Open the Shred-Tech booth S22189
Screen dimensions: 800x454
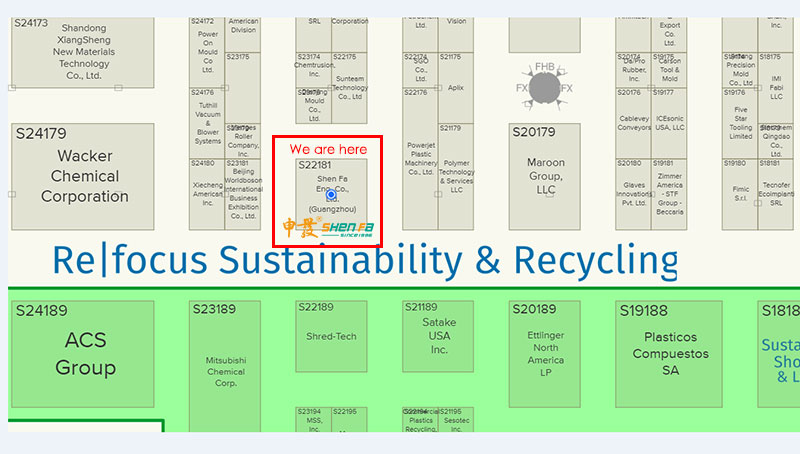[331, 336]
